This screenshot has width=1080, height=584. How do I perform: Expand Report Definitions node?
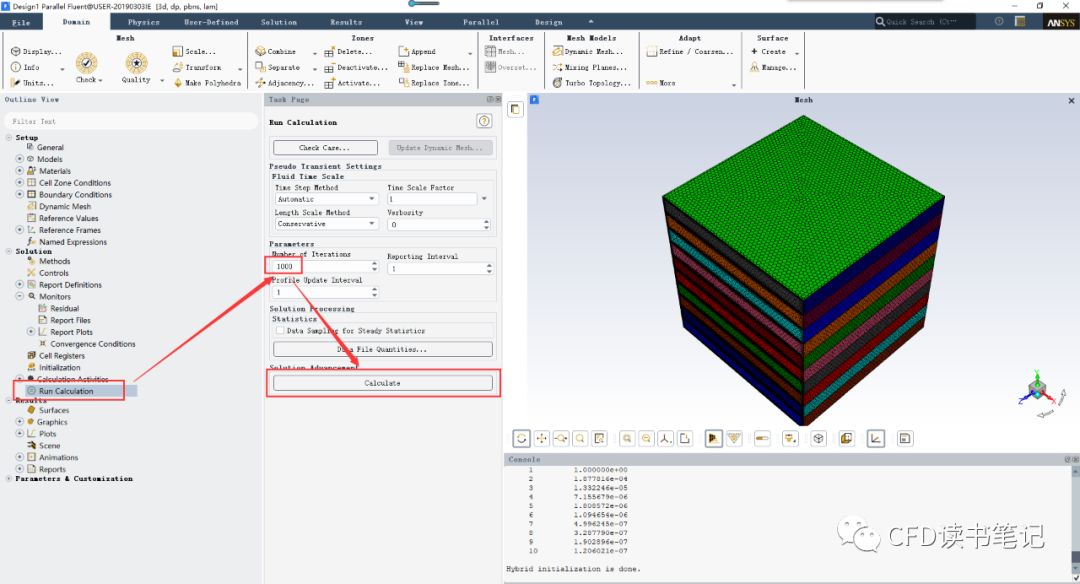(x=19, y=284)
